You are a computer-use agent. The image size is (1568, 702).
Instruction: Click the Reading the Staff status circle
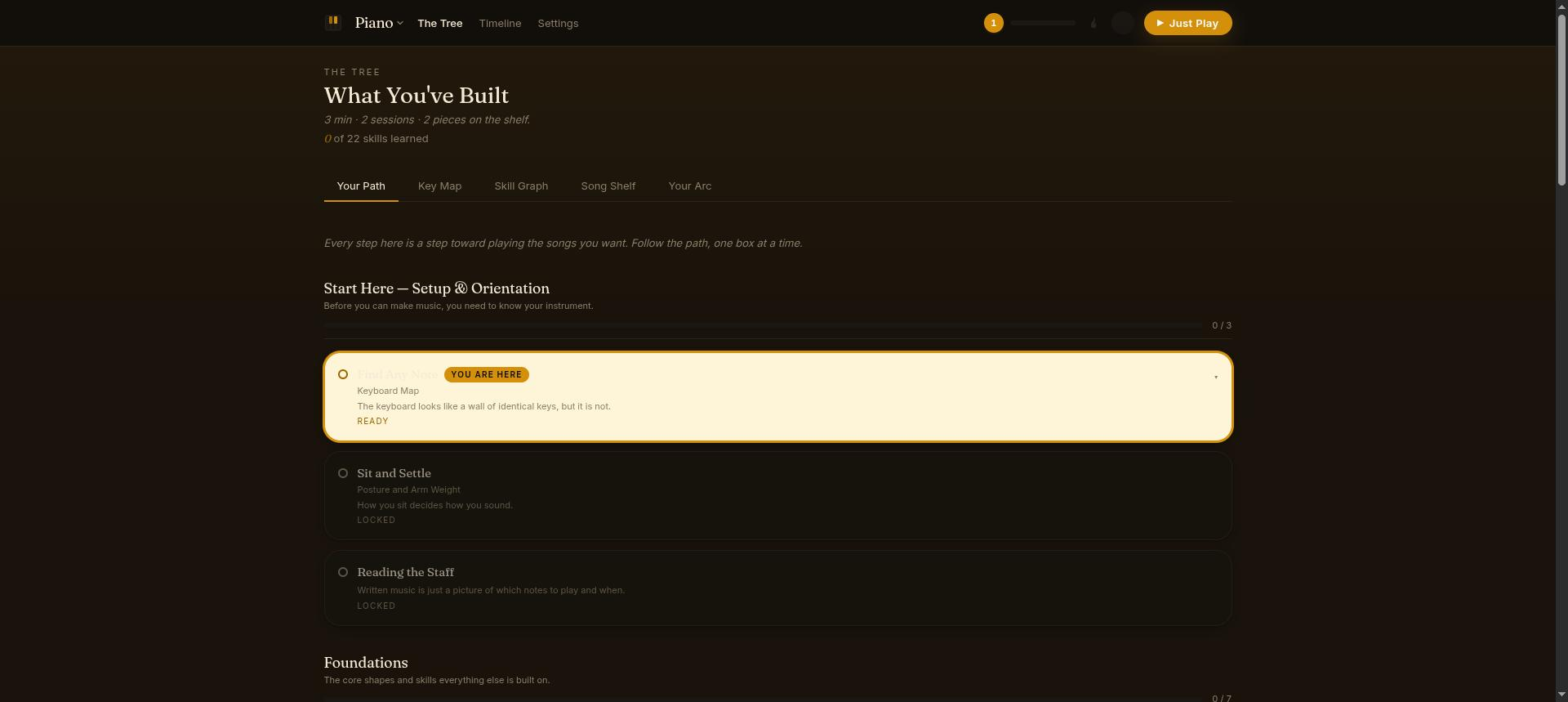(343, 572)
